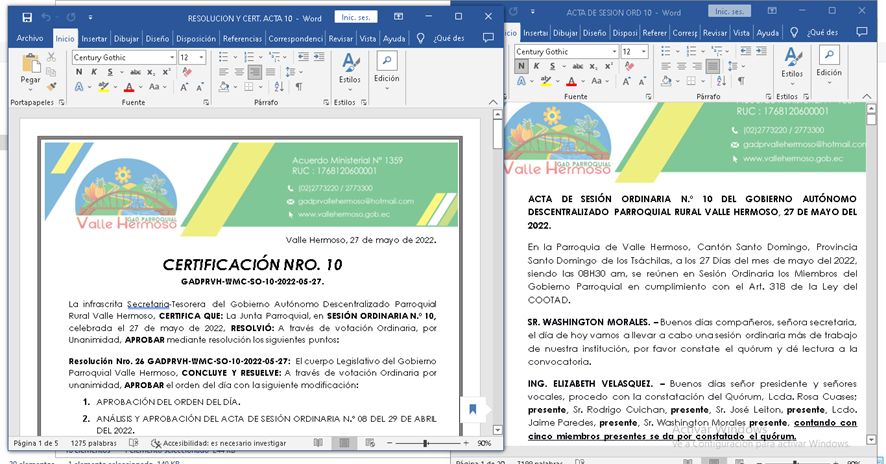This screenshot has height=464, width=886.
Task: Open the Referencias tab in RESOLUCION window
Action: [241, 39]
